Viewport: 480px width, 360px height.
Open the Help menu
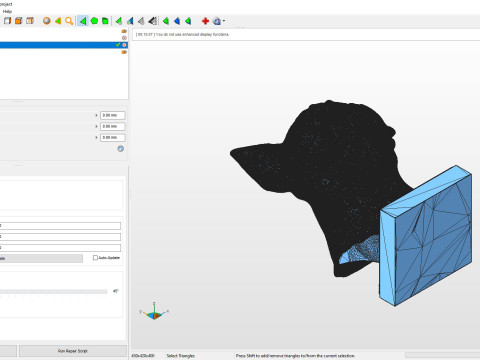coord(7,11)
